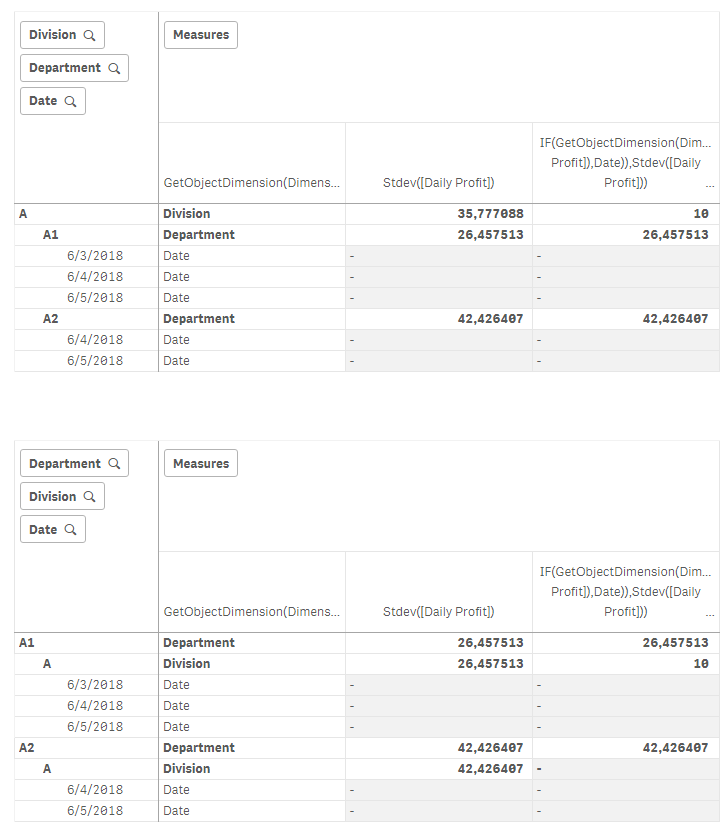Open search on the lower table's Division dimension
Viewport: 728px width, 839px height.
(x=89, y=497)
